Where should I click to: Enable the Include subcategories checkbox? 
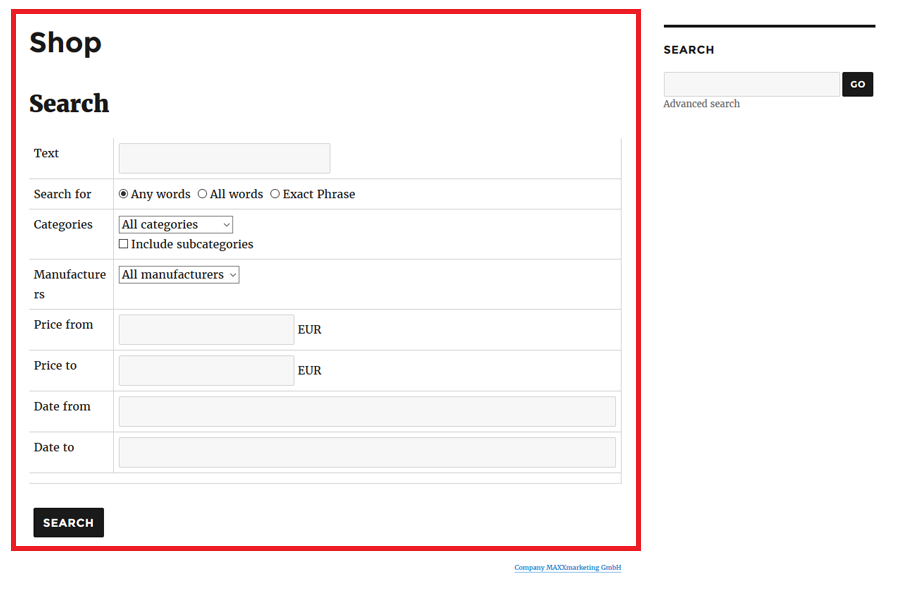point(124,244)
